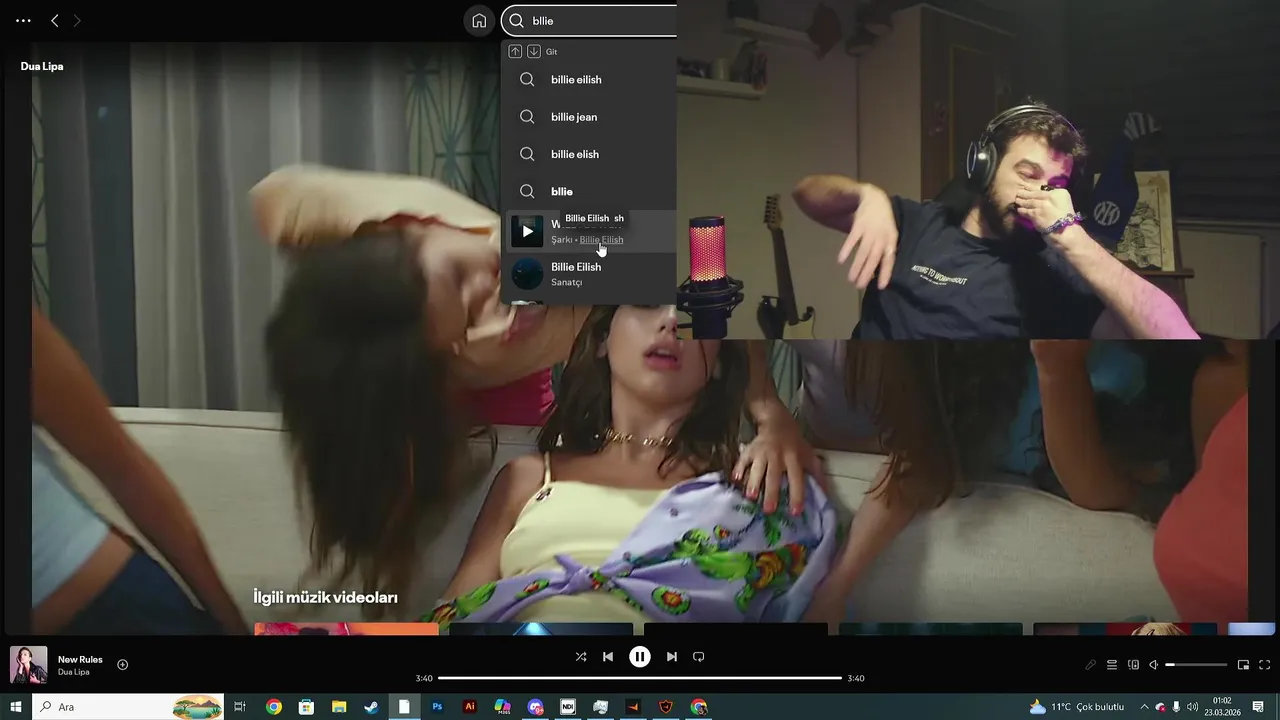1280x720 pixels.
Task: Open the '11°C Çok bulutlu' weather widget
Action: click(x=1077, y=707)
